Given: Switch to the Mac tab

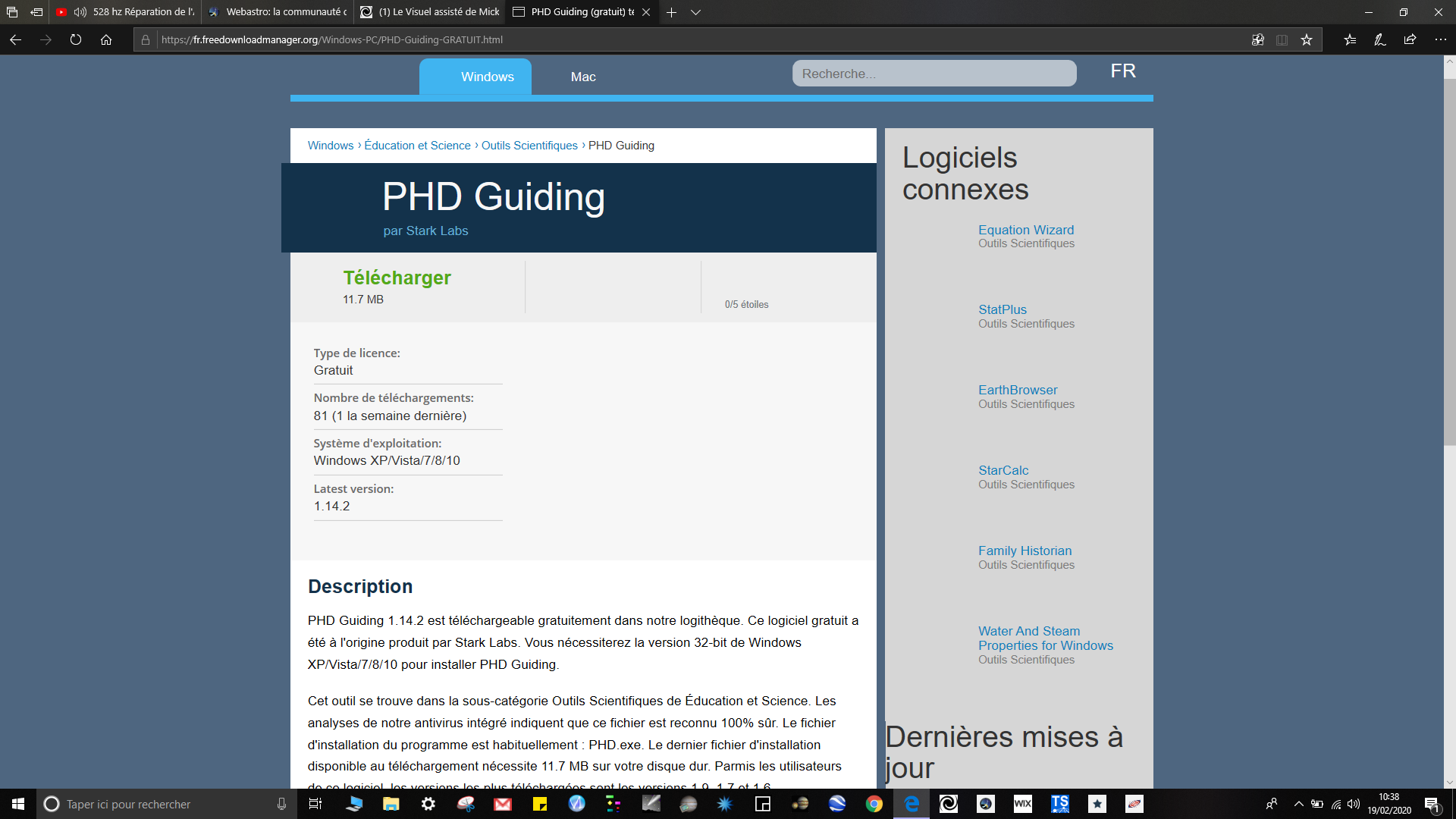Looking at the screenshot, I should pyautogui.click(x=583, y=77).
